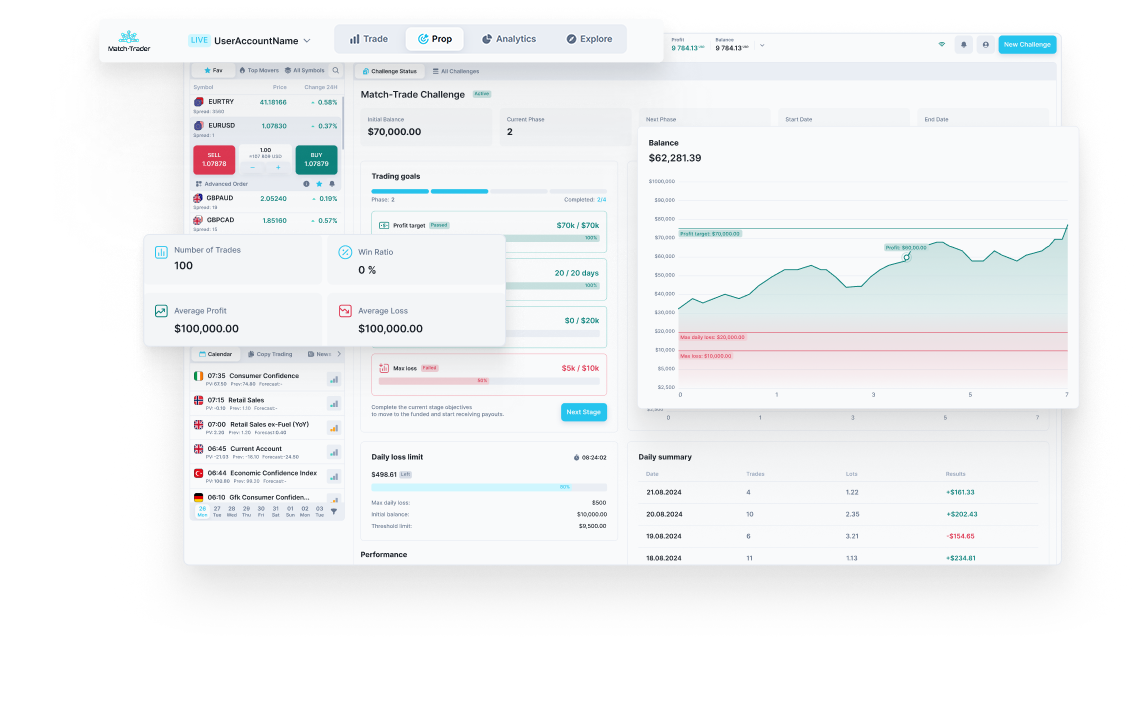Click the symbol search magnifier icon
The width and height of the screenshot is (1142, 703).
click(335, 71)
